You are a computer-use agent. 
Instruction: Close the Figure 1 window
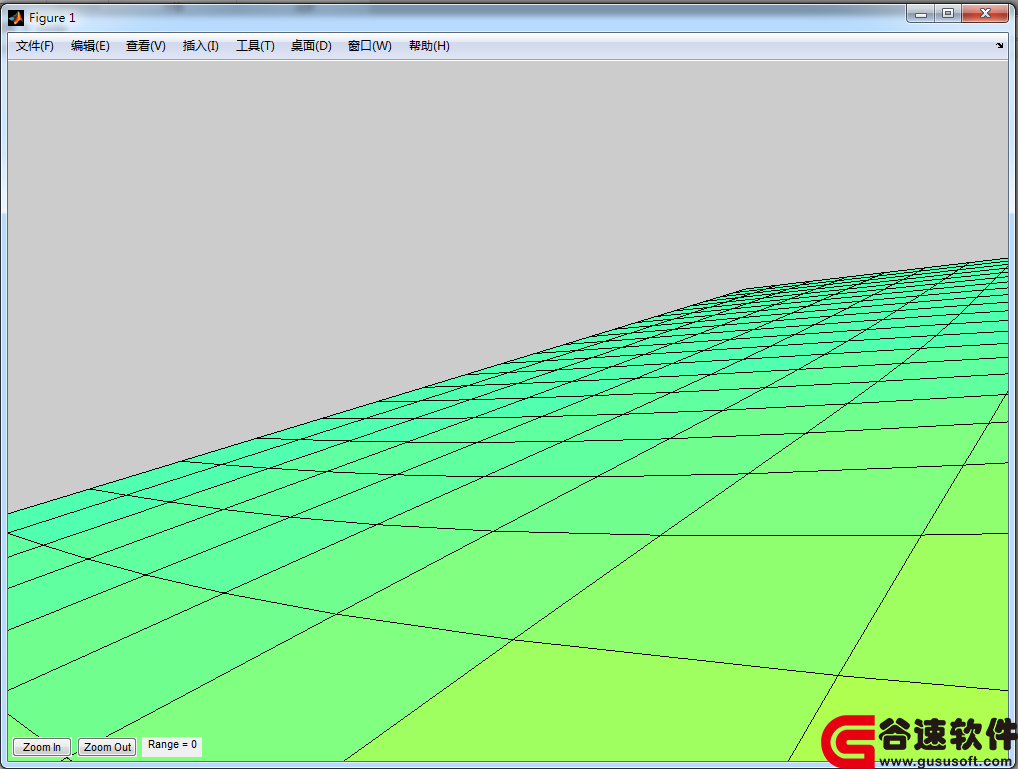click(x=985, y=14)
